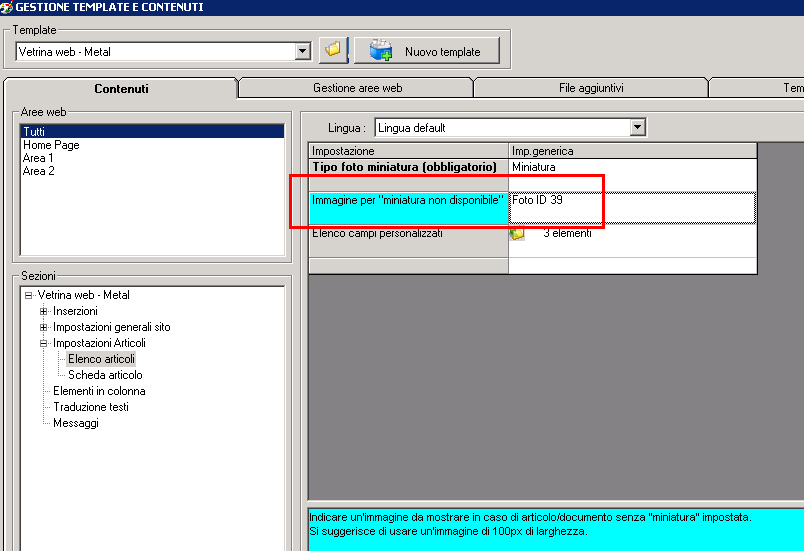Image resolution: width=804 pixels, height=551 pixels.
Task: Select Scheda articolo tree item
Action: tap(105, 375)
